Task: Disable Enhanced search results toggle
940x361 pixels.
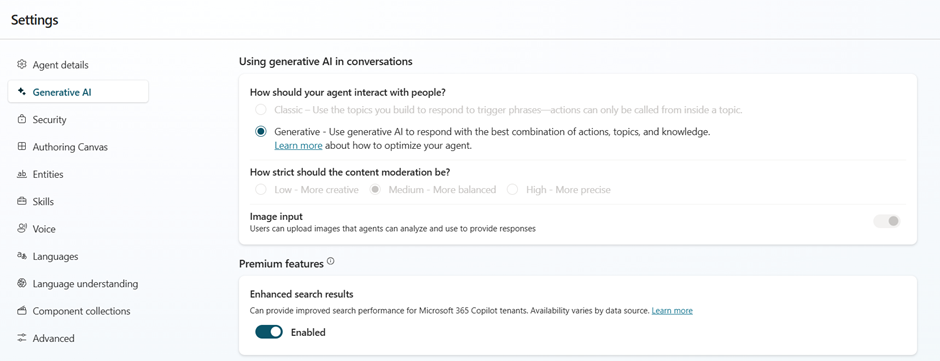Action: click(269, 332)
